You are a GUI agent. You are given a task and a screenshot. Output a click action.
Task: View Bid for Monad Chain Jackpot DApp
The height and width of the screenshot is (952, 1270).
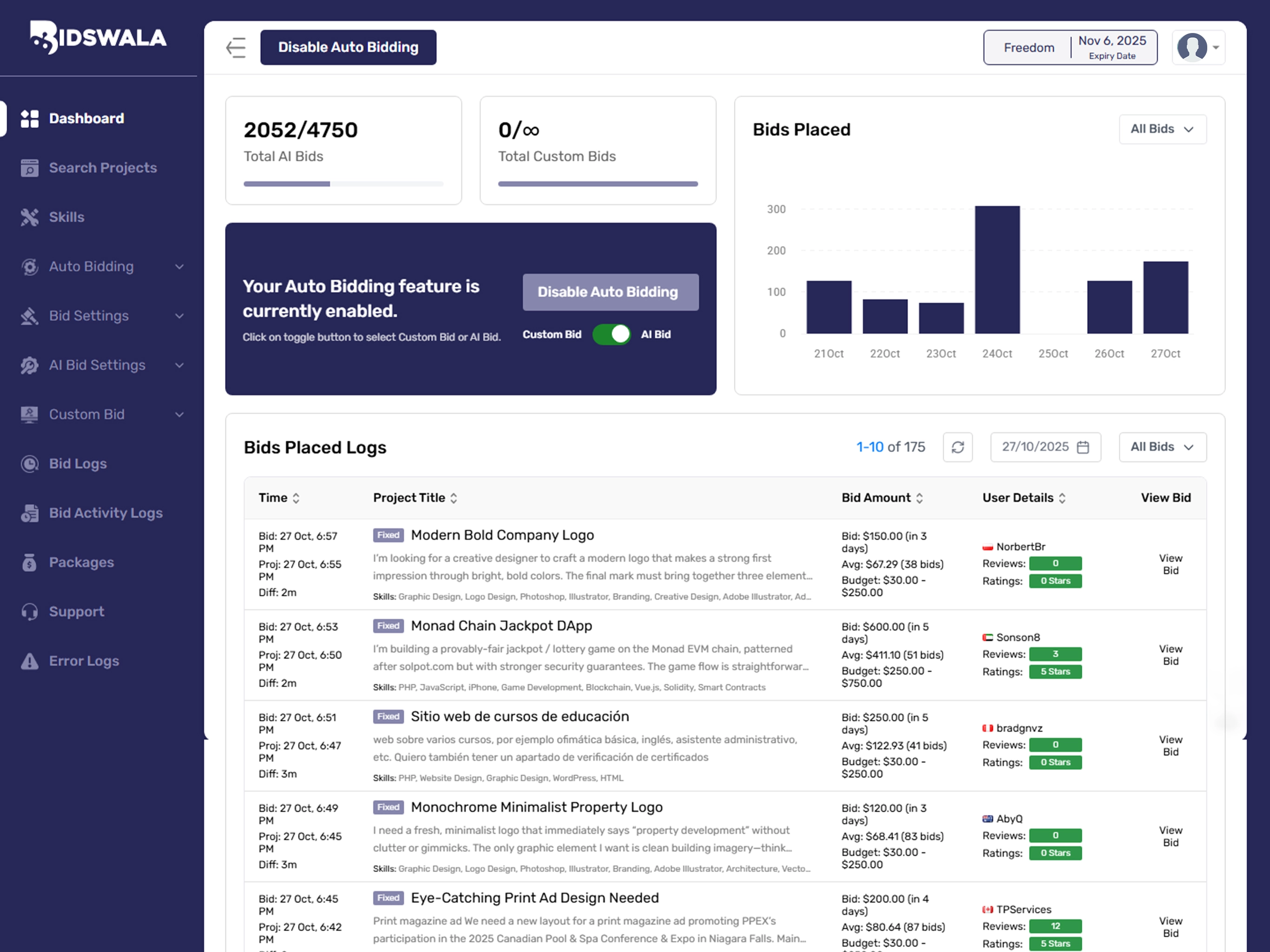pyautogui.click(x=1171, y=654)
